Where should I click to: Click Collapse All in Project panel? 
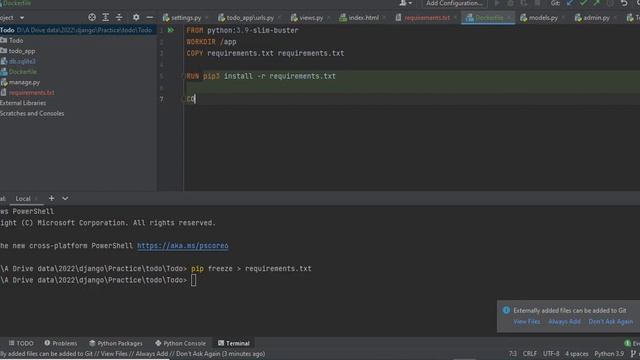119,17
